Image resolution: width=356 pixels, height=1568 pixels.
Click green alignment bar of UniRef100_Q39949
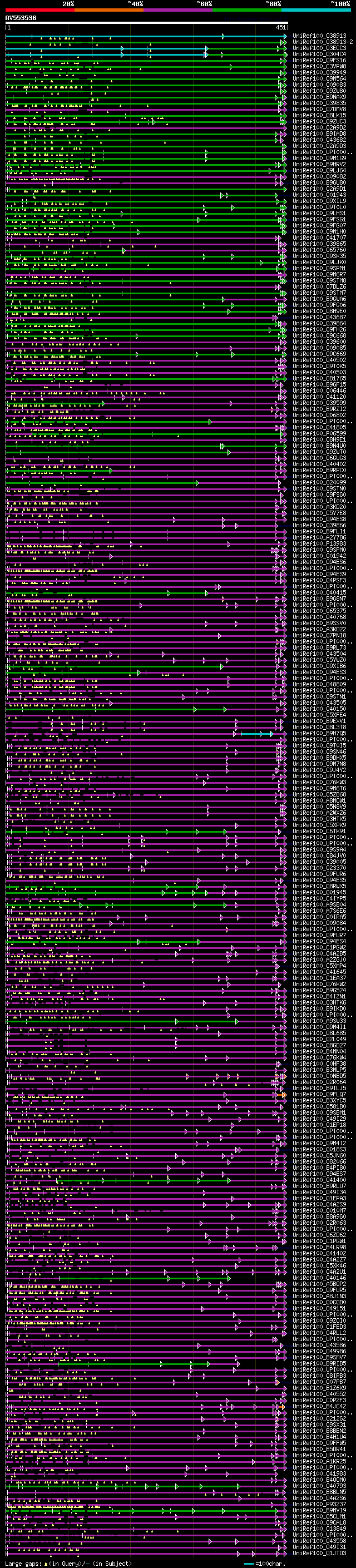click(x=145, y=73)
